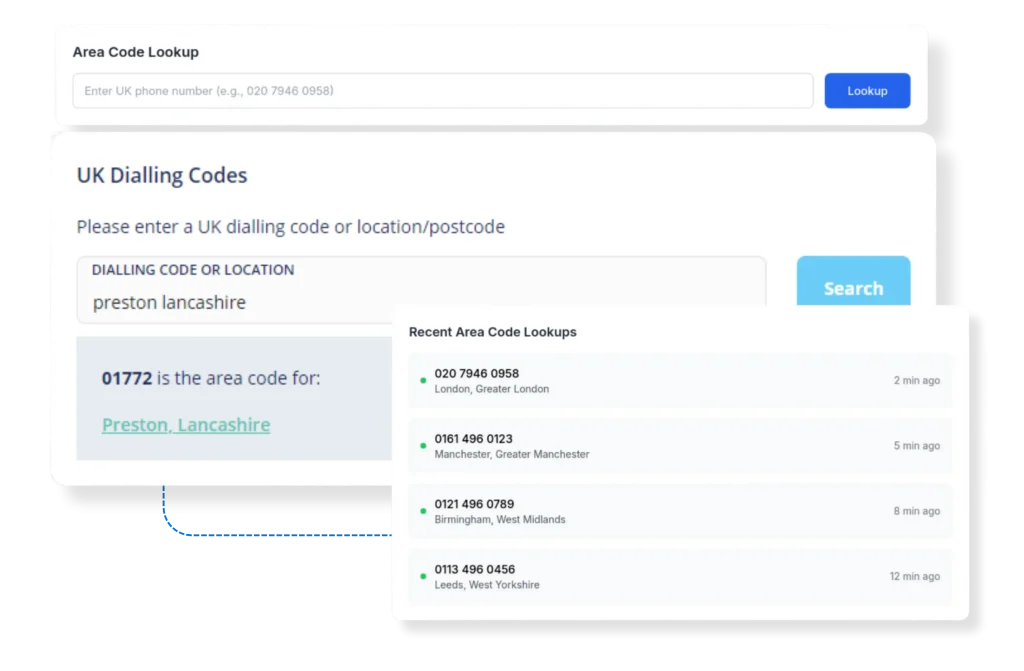Click the green dot beside 0121 496 0789
Viewport: 1024px width, 671px height.
[x=423, y=511]
